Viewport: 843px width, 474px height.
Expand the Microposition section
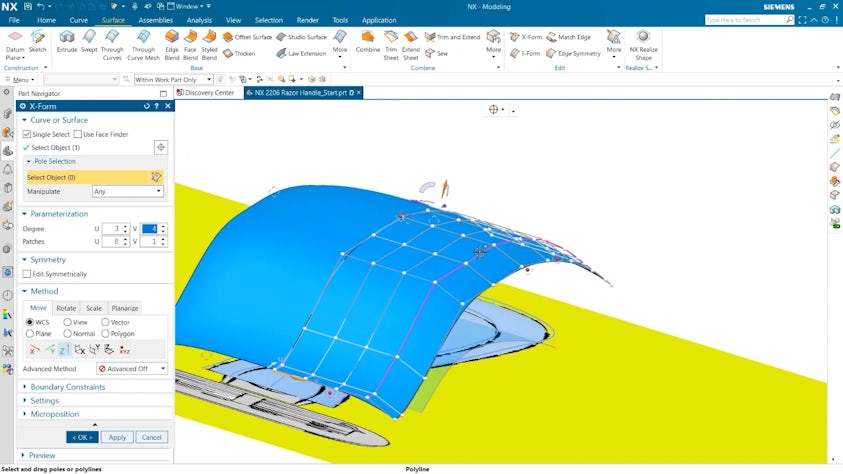coord(54,414)
